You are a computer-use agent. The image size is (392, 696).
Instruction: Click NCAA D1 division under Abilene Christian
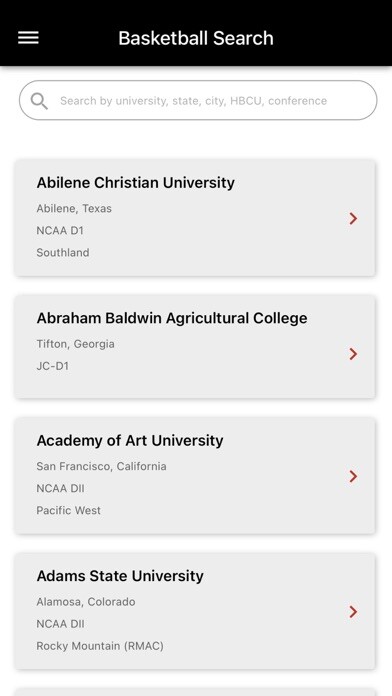60,230
